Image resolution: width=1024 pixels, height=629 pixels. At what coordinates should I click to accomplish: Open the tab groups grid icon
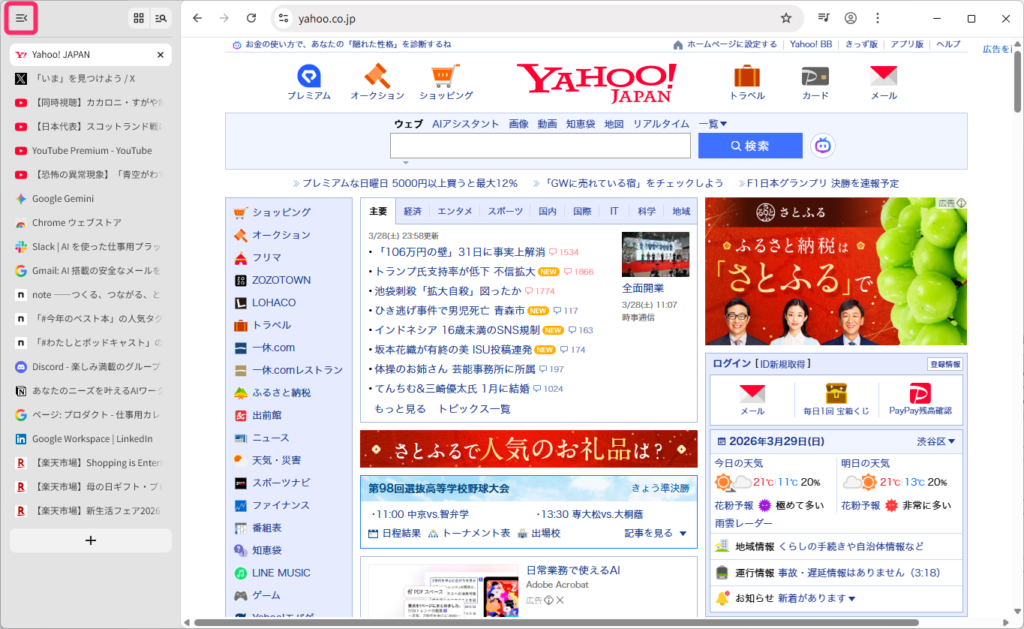[139, 18]
